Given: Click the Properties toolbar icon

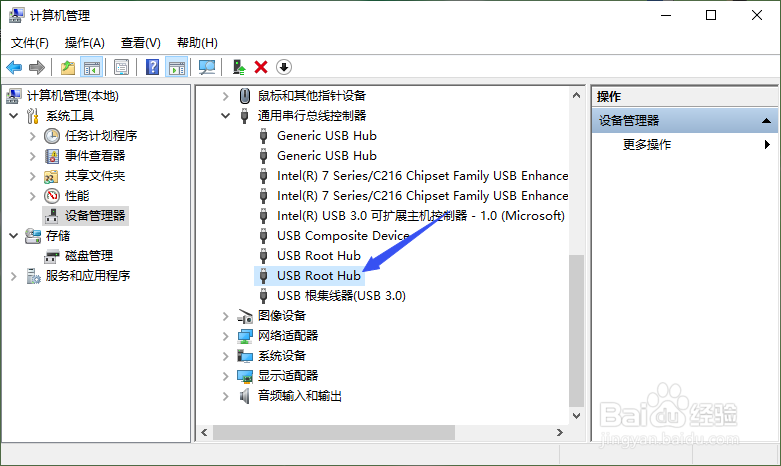Looking at the screenshot, I should pyautogui.click(x=121, y=67).
